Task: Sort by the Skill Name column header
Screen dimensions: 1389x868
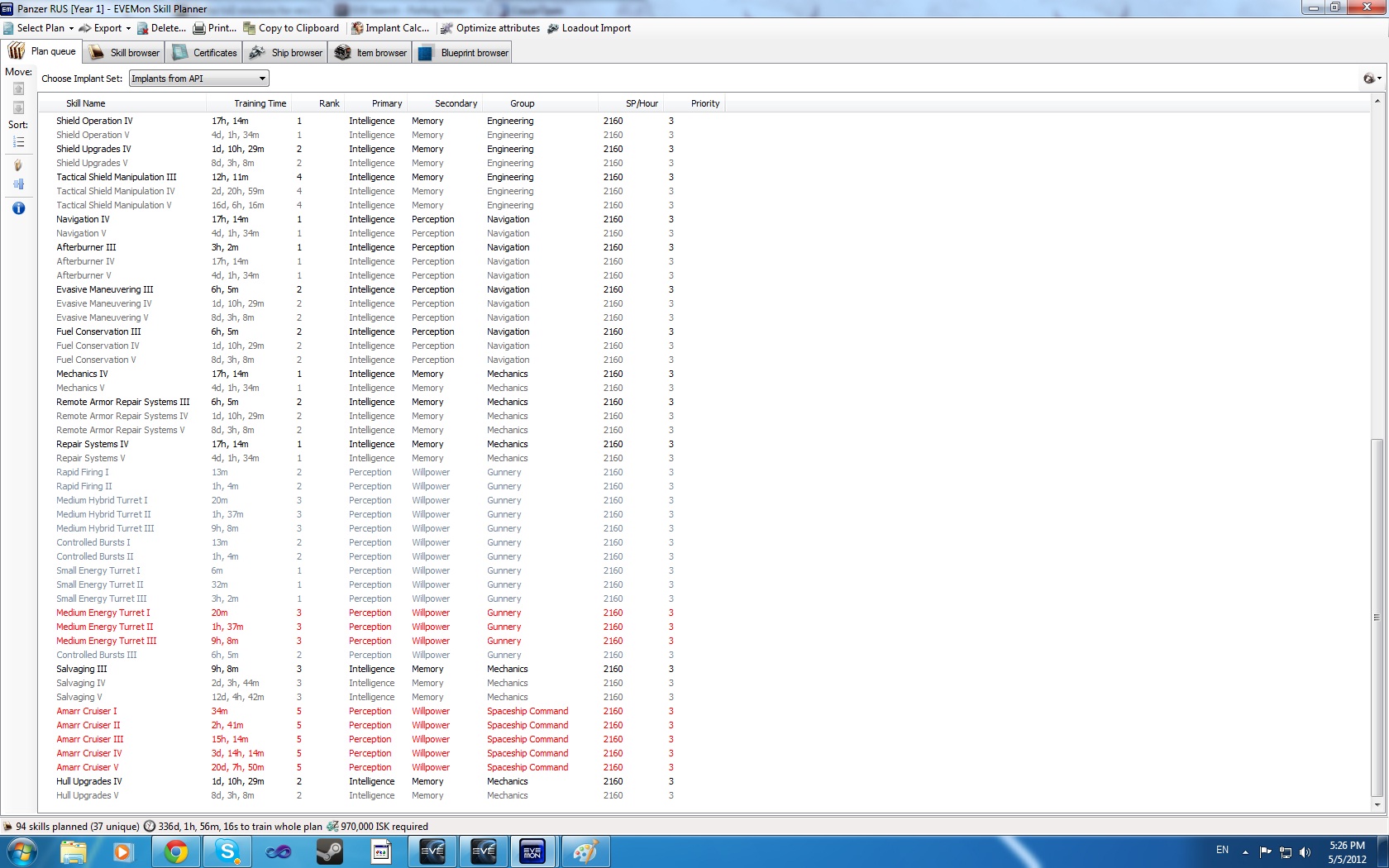Action: point(122,103)
